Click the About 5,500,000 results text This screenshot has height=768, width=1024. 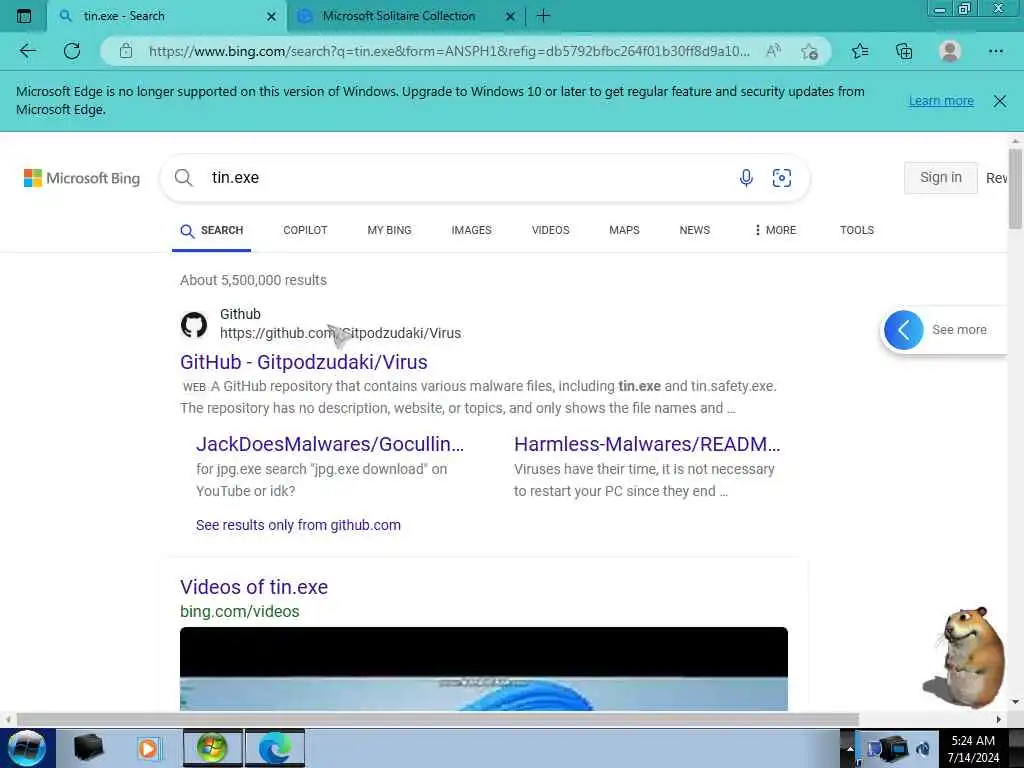253,280
